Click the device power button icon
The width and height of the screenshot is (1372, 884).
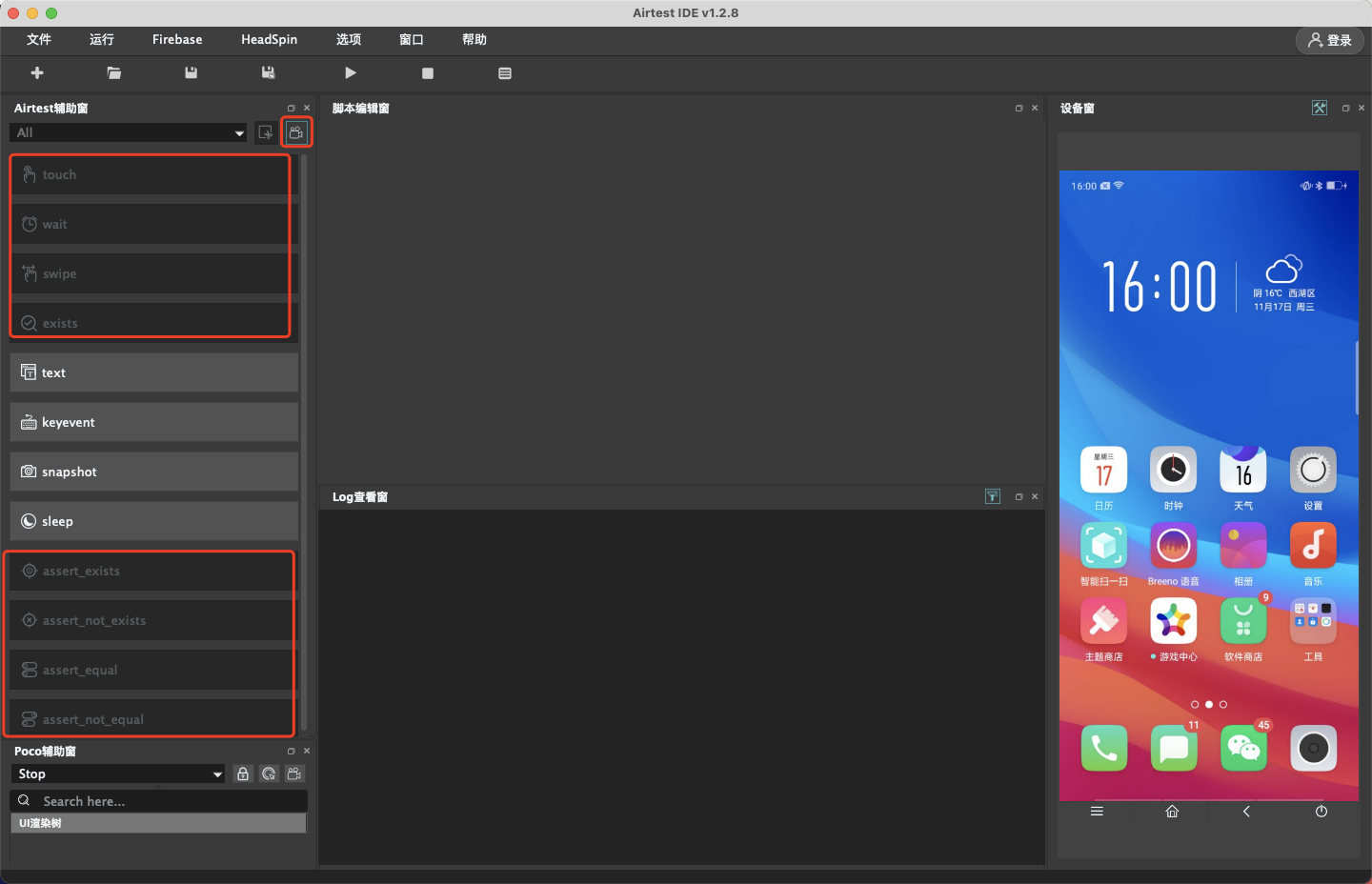pyautogui.click(x=1322, y=812)
